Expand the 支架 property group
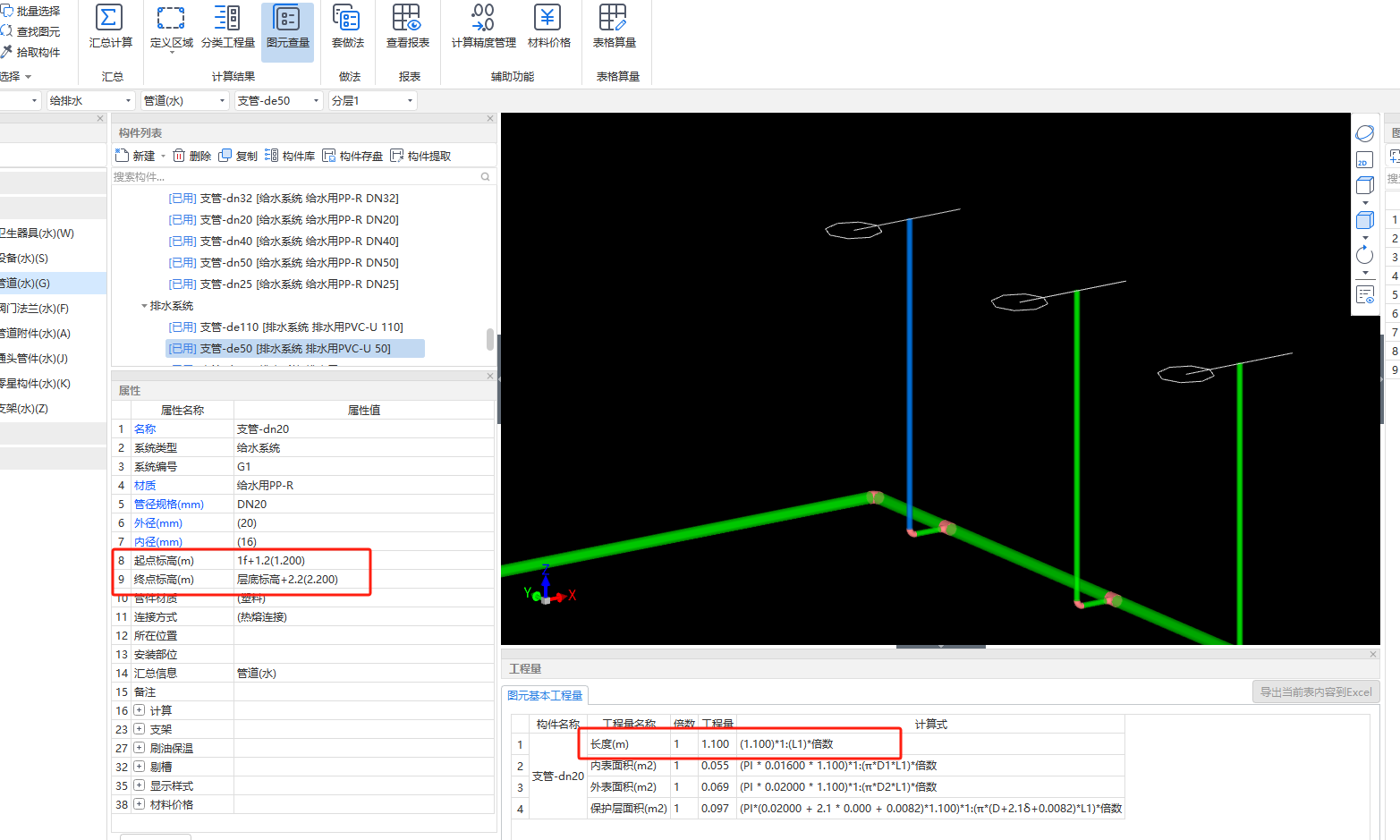 [140, 729]
